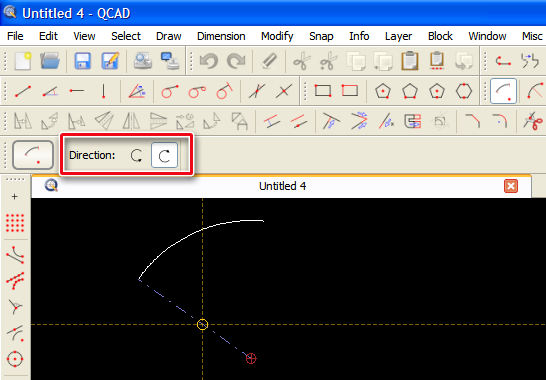Click the Round corner (fillet) tool icon
The height and width of the screenshot is (380, 546).
(x=500, y=121)
